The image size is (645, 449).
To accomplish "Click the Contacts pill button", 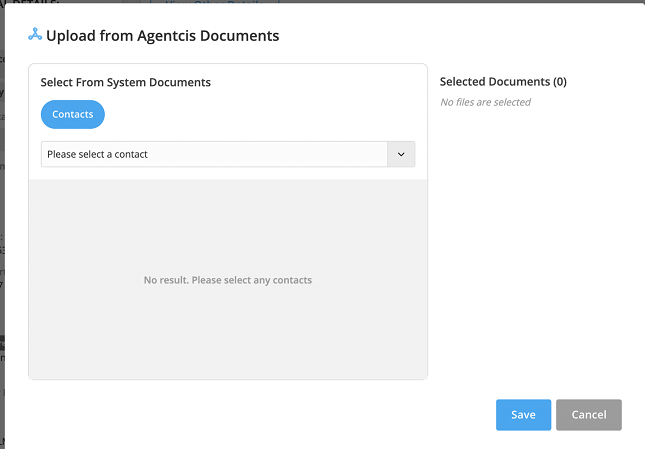I will click(73, 114).
